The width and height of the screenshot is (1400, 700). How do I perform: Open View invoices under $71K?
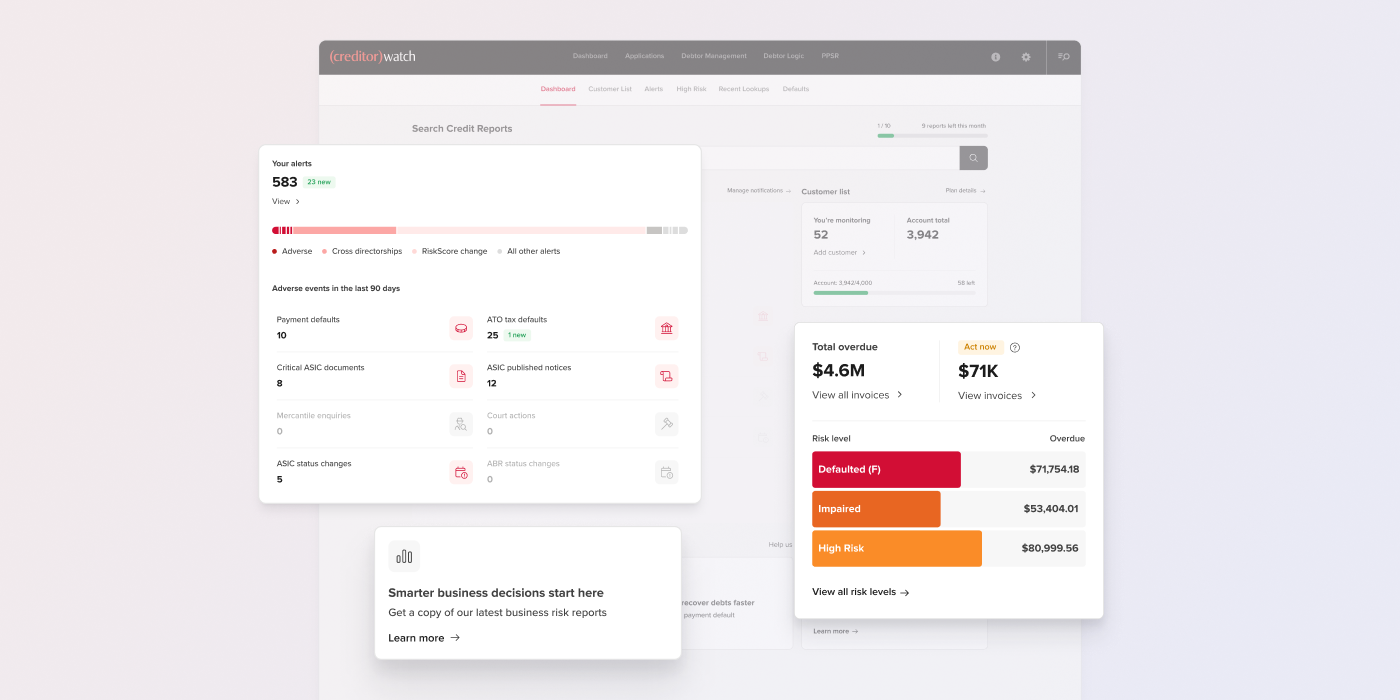[996, 396]
